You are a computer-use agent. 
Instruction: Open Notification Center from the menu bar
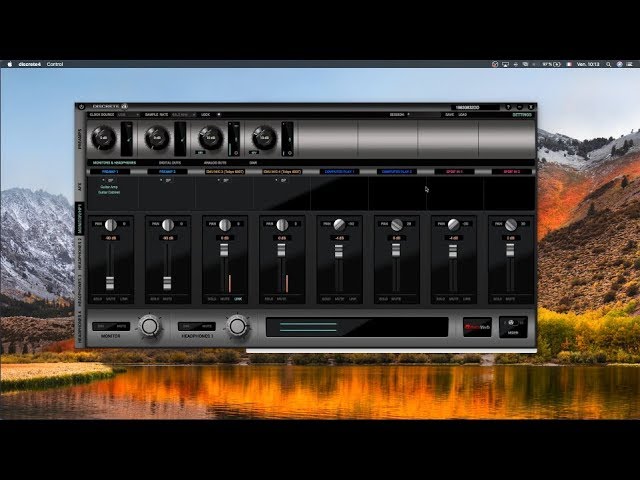pos(630,64)
